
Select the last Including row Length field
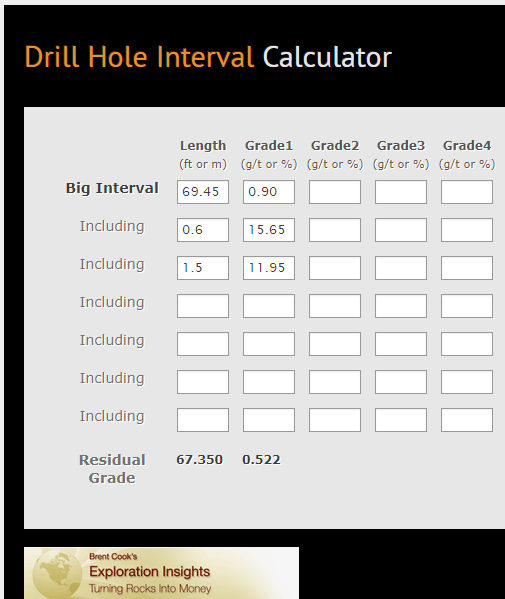tap(203, 420)
